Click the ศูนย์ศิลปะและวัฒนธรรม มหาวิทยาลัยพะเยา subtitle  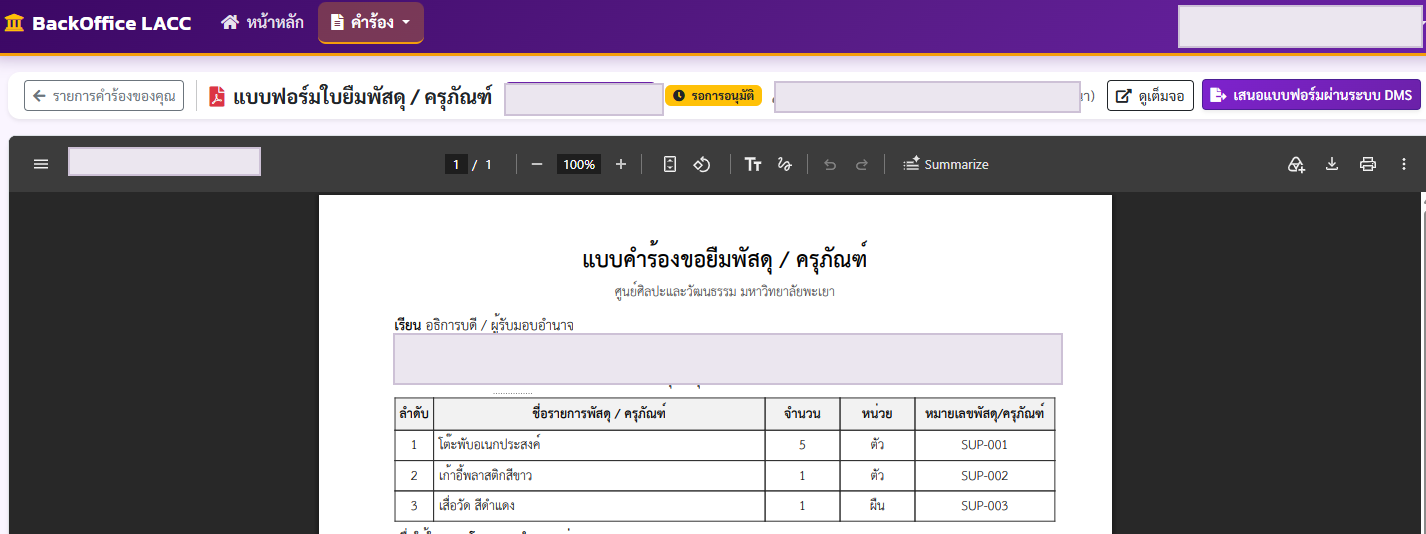(x=724, y=292)
